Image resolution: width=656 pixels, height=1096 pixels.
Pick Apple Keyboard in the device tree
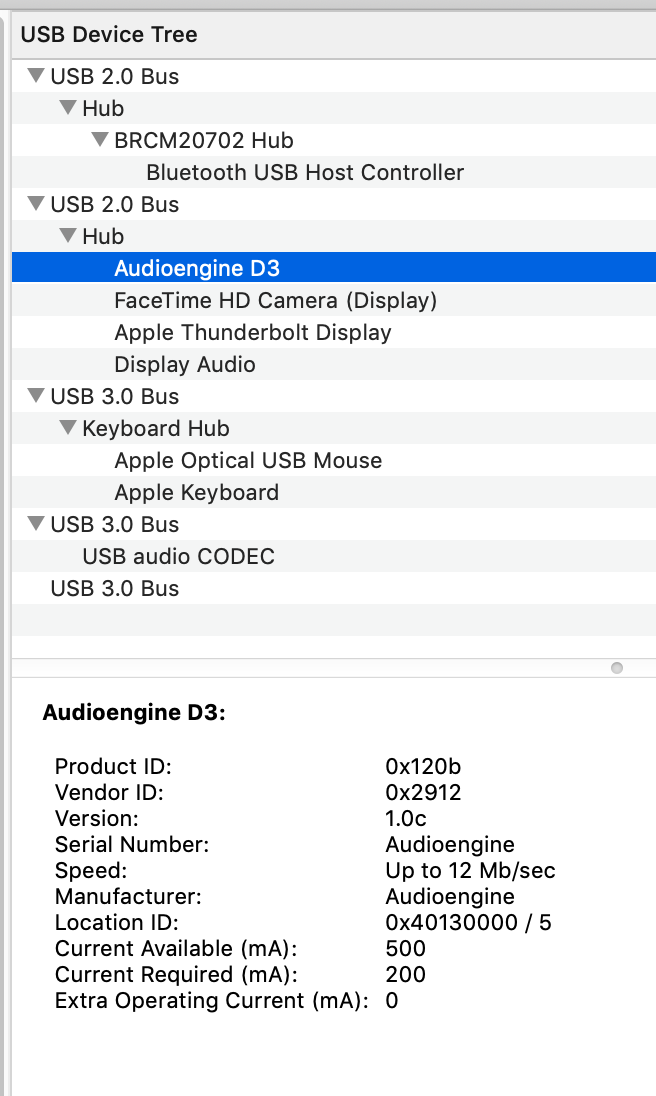(x=196, y=492)
